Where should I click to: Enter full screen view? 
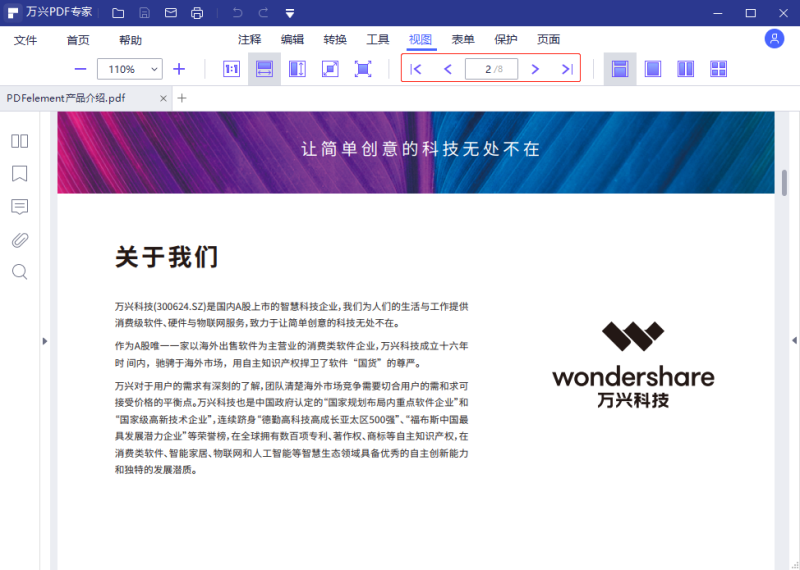[x=363, y=69]
